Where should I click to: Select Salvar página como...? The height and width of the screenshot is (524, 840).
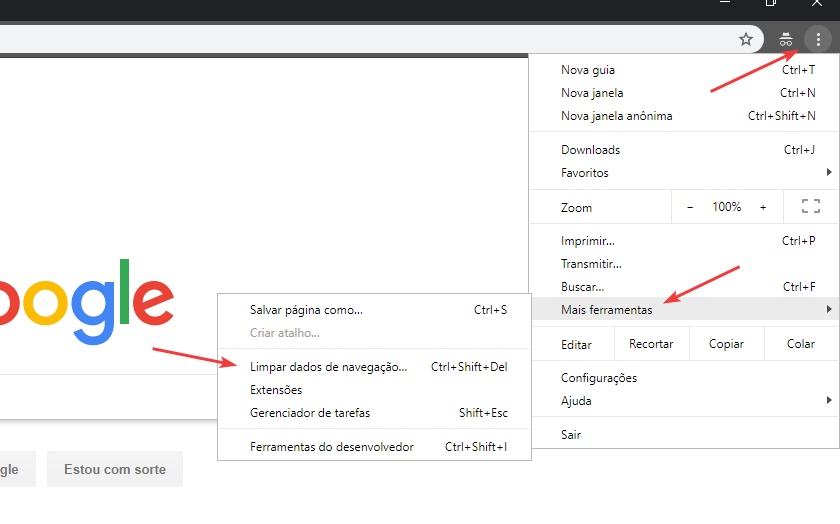point(374,310)
